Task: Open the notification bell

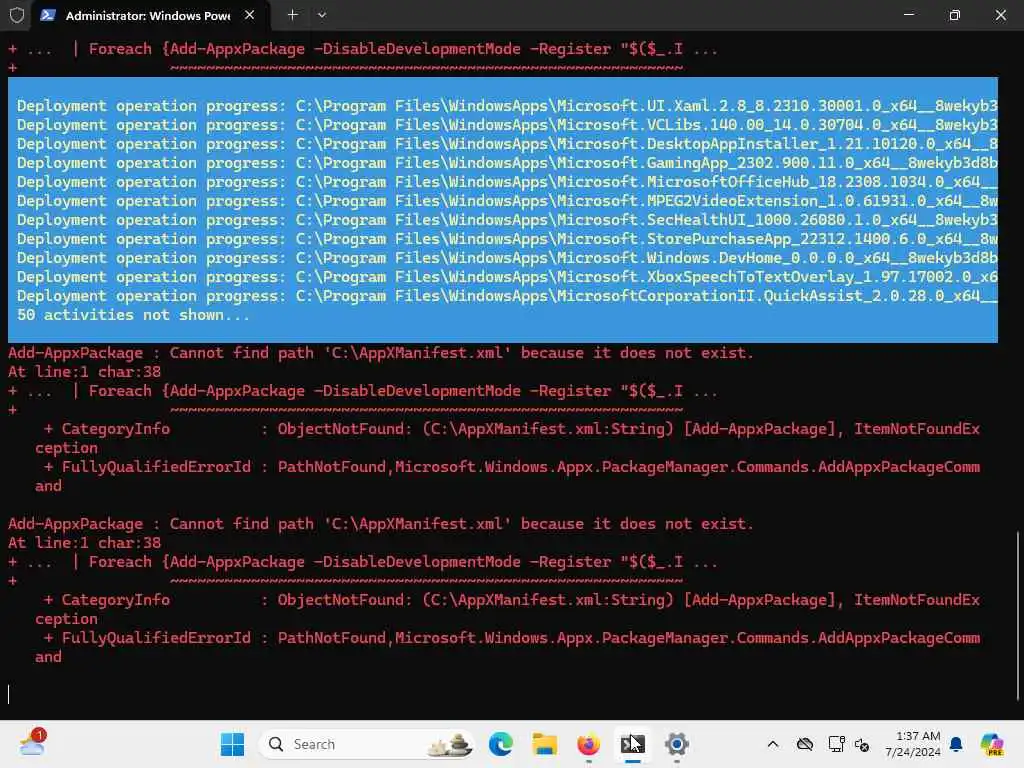Action: (956, 744)
